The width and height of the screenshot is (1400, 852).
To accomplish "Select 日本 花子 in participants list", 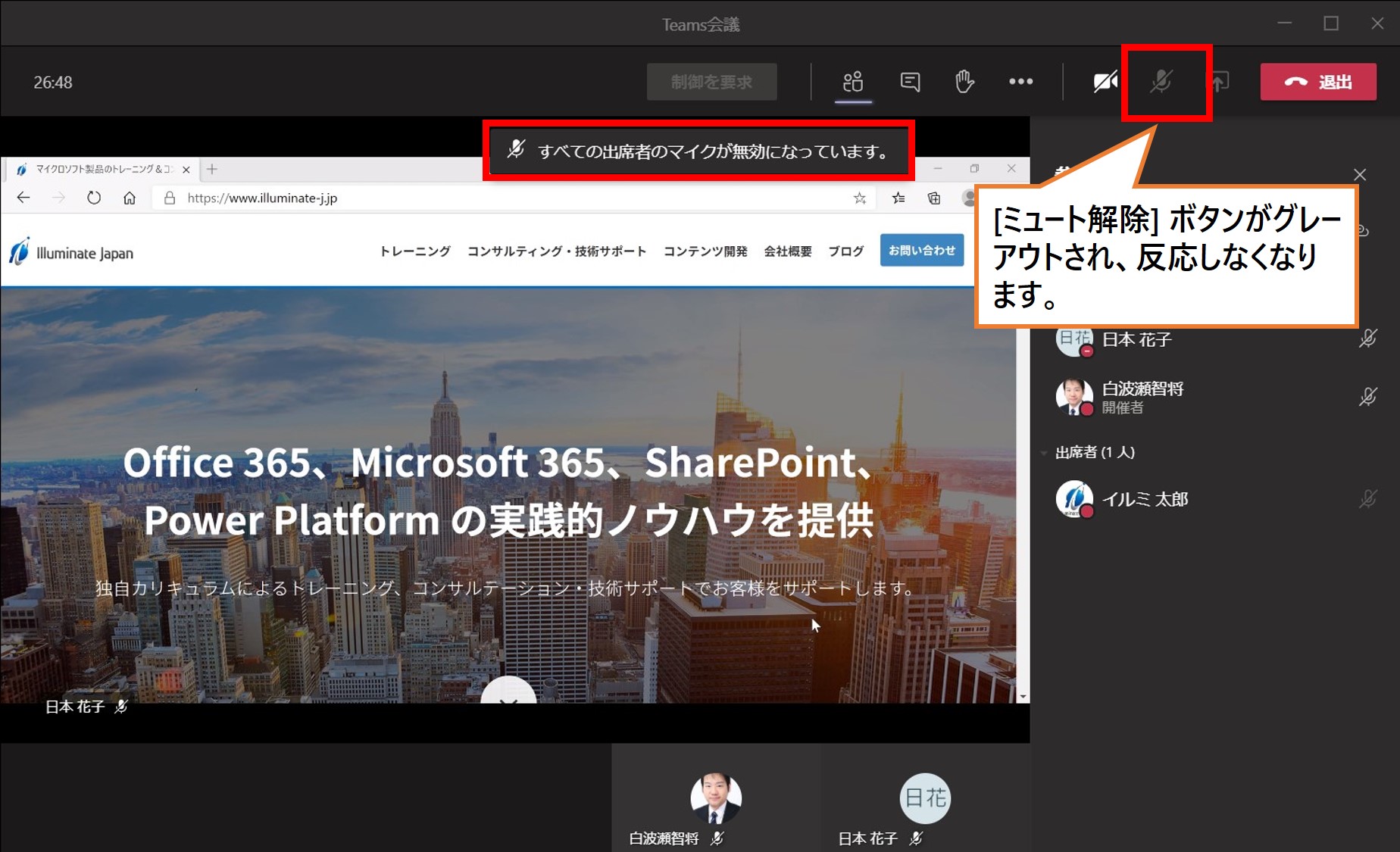I will pos(1215,339).
